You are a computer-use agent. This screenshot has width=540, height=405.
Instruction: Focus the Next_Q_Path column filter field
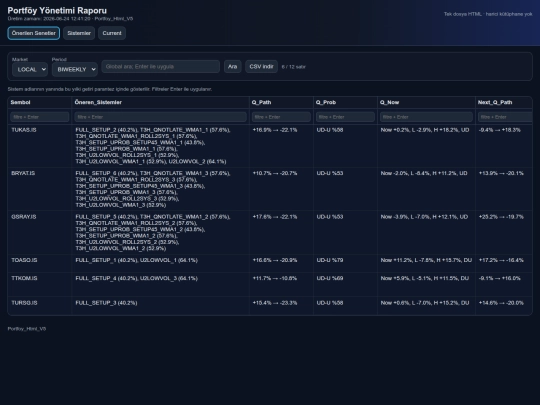point(505,117)
